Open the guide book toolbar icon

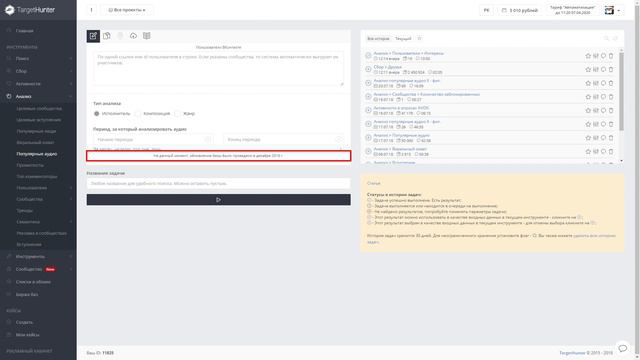(147, 36)
